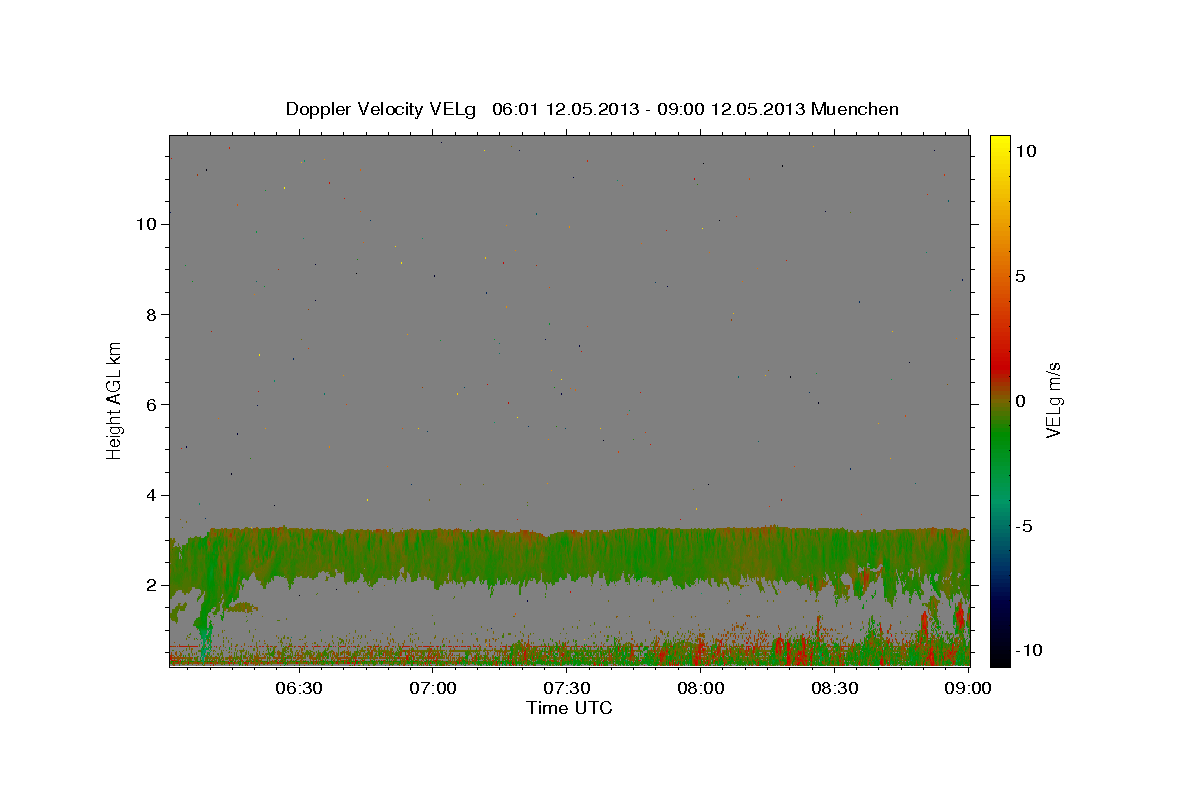Viewport: 1200px width, 800px height.
Task: Click the 09:00 time tick label
Action: (968, 688)
